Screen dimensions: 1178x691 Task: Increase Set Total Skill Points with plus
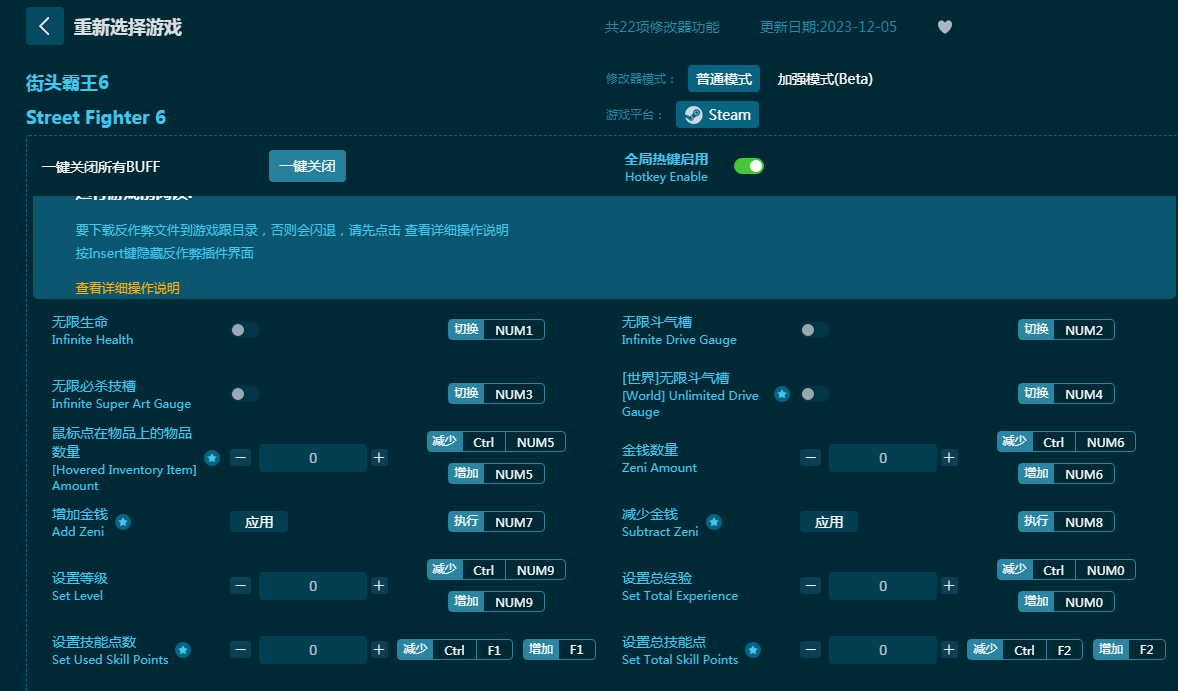(949, 650)
